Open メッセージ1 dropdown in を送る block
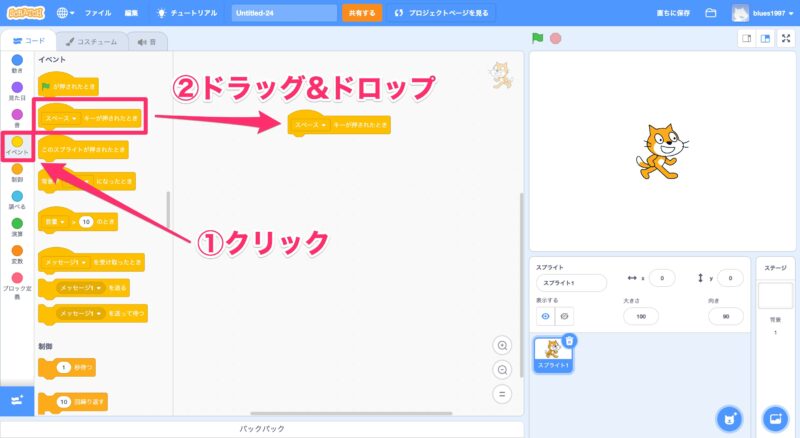The width and height of the screenshot is (800, 438). (81, 288)
